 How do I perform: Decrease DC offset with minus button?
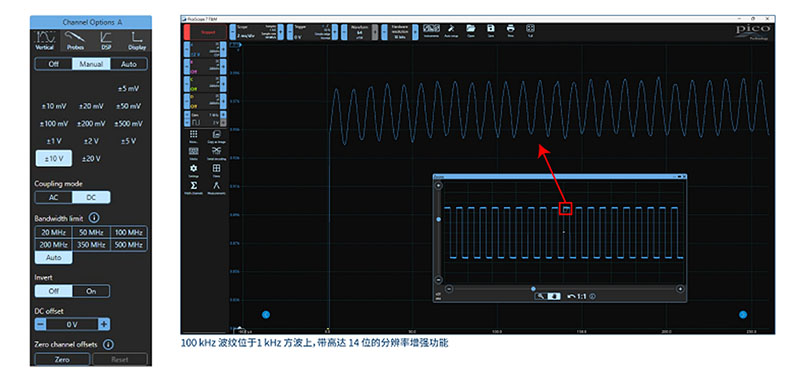(40, 324)
